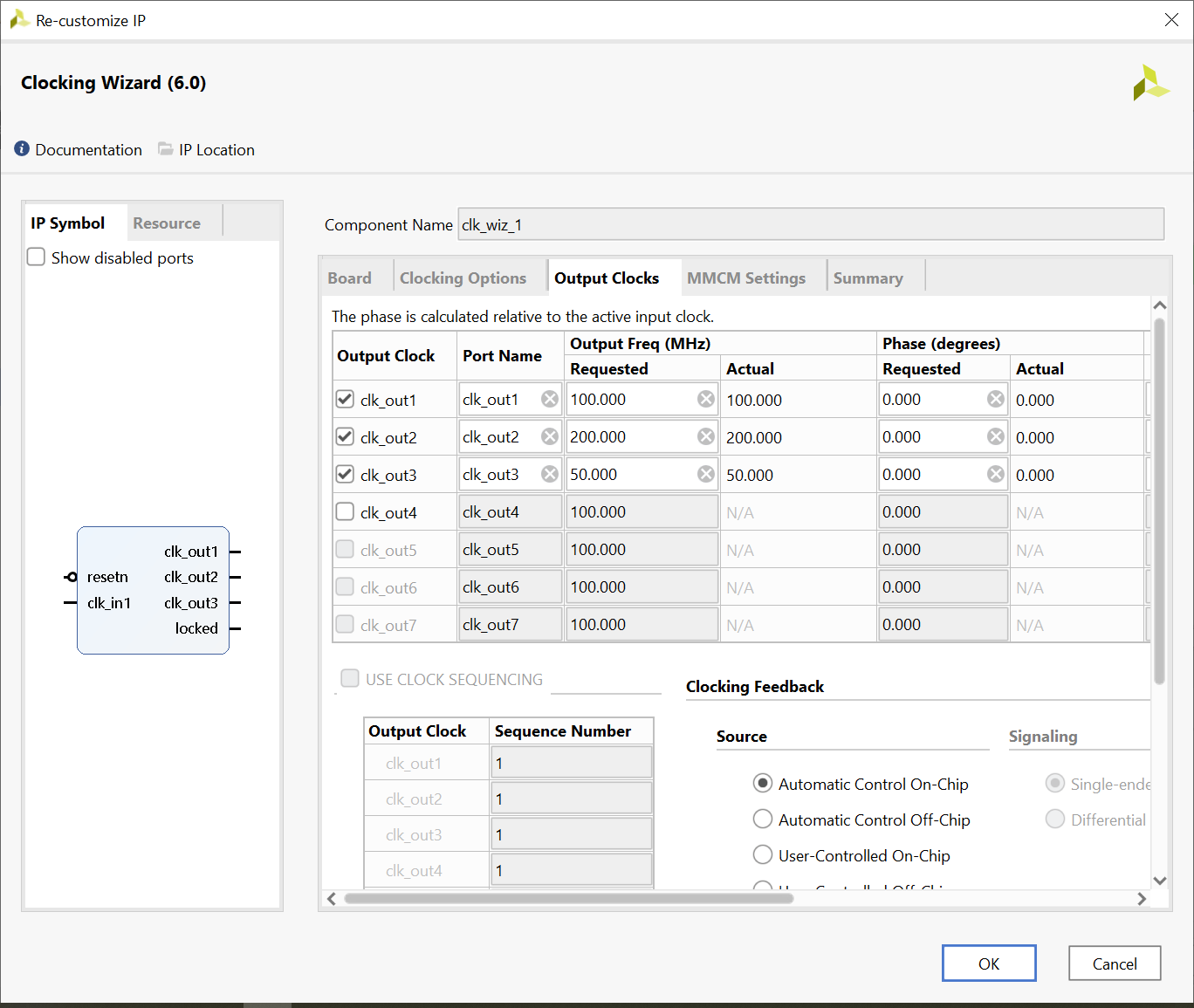Click the vertical scrollbar thumb
The height and width of the screenshot is (1008, 1194).
pos(1160,501)
